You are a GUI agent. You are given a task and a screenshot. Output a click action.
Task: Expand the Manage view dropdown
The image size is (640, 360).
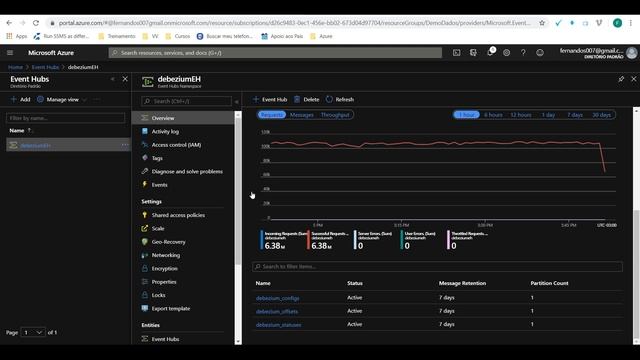[x=62, y=99]
